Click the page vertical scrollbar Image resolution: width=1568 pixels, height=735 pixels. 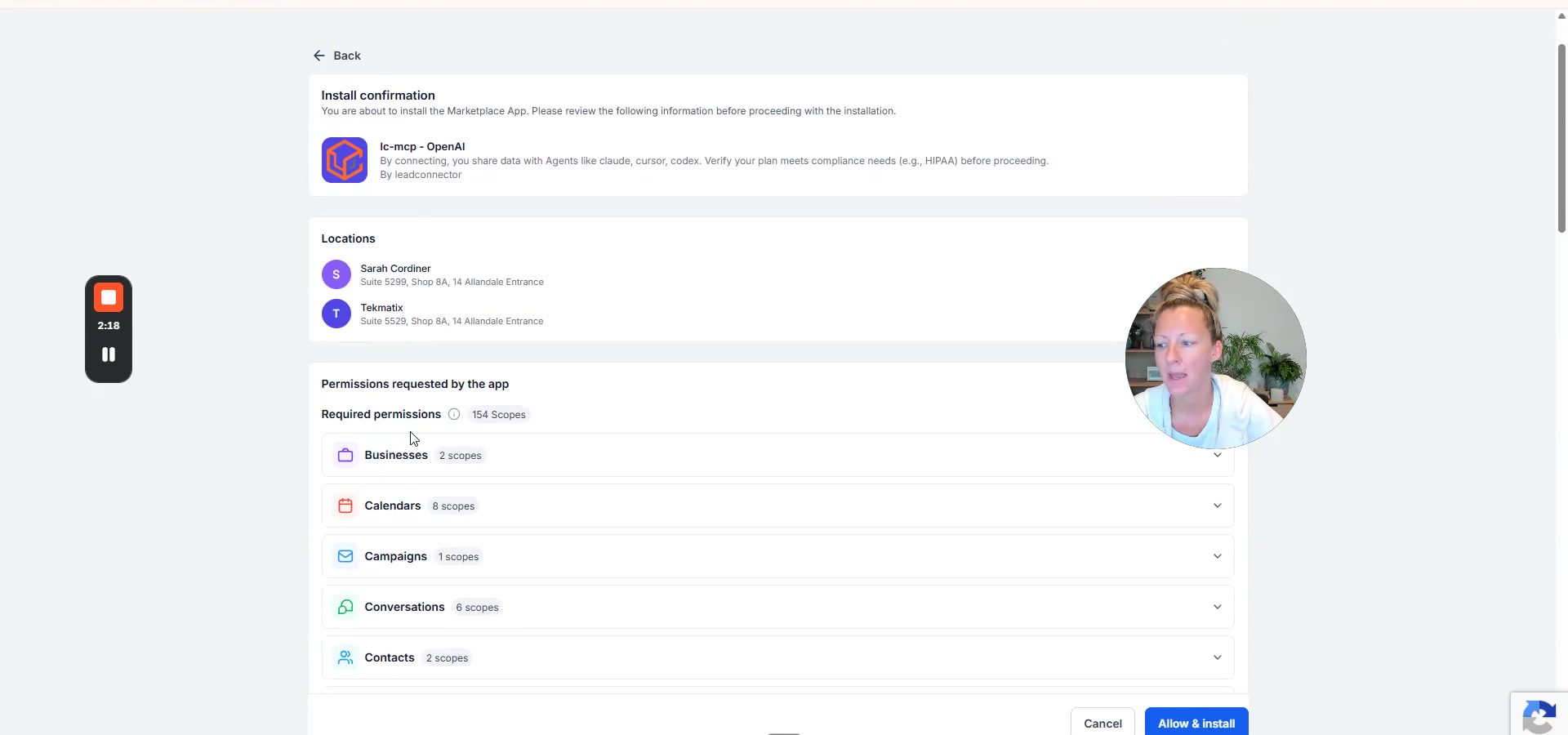1561,139
